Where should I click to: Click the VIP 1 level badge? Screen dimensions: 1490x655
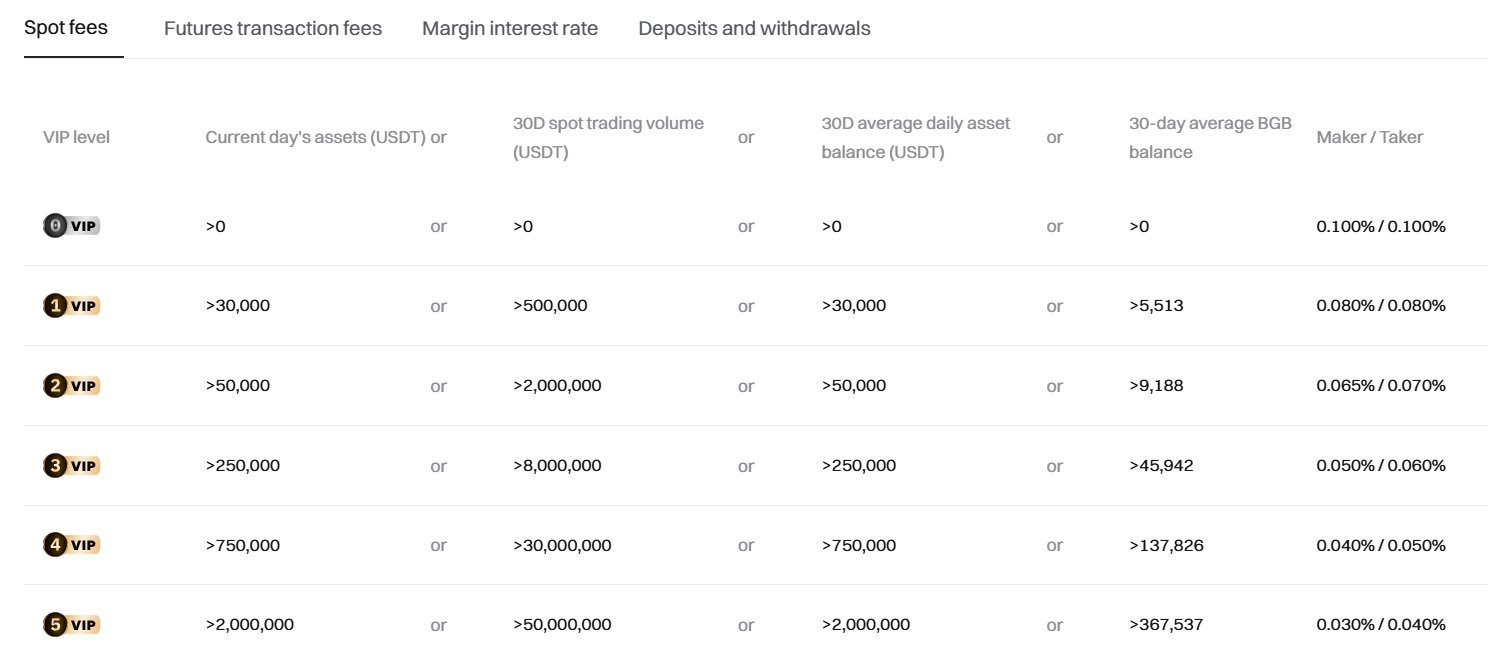coord(72,306)
